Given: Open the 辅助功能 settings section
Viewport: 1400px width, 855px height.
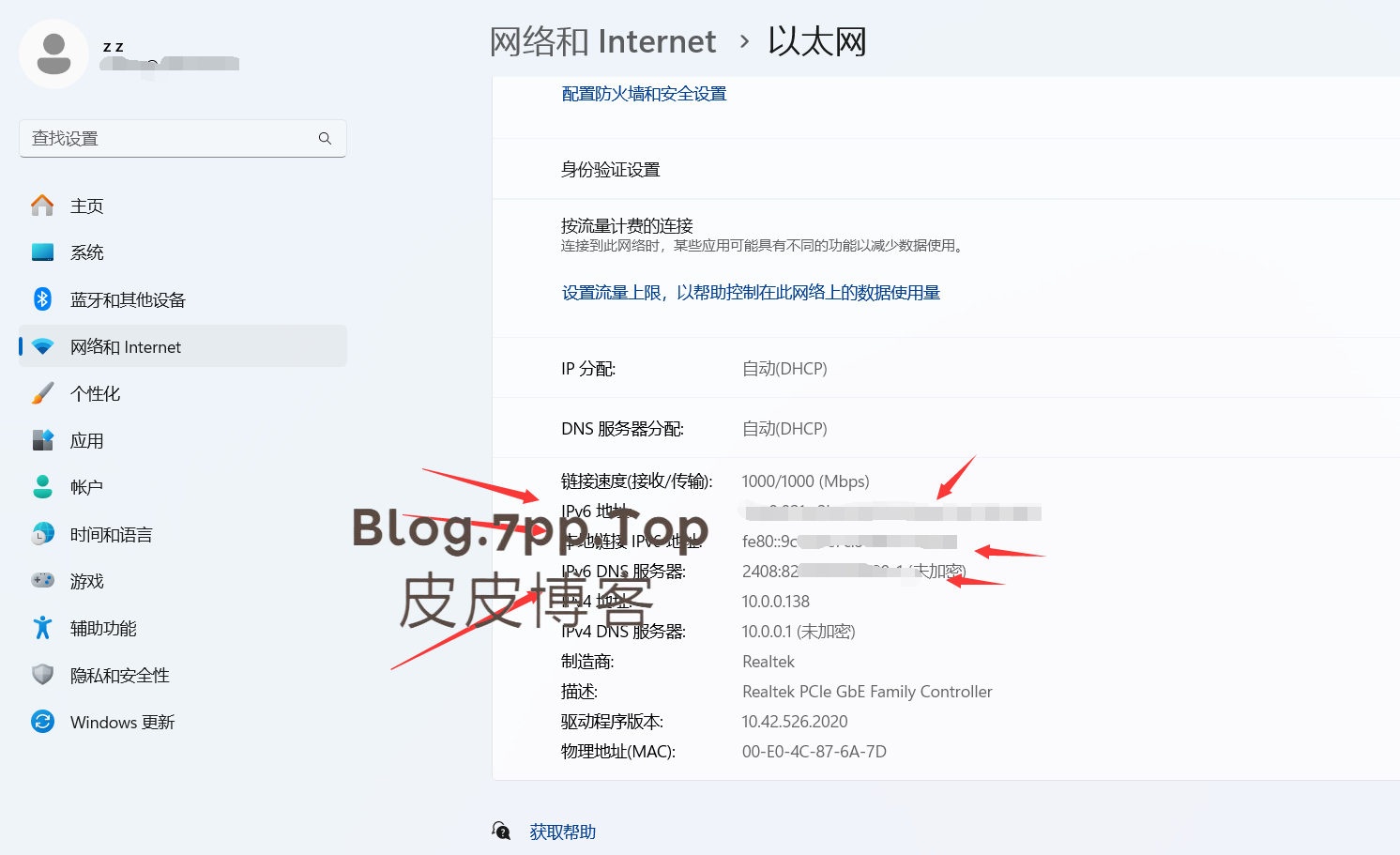Looking at the screenshot, I should 103,629.
